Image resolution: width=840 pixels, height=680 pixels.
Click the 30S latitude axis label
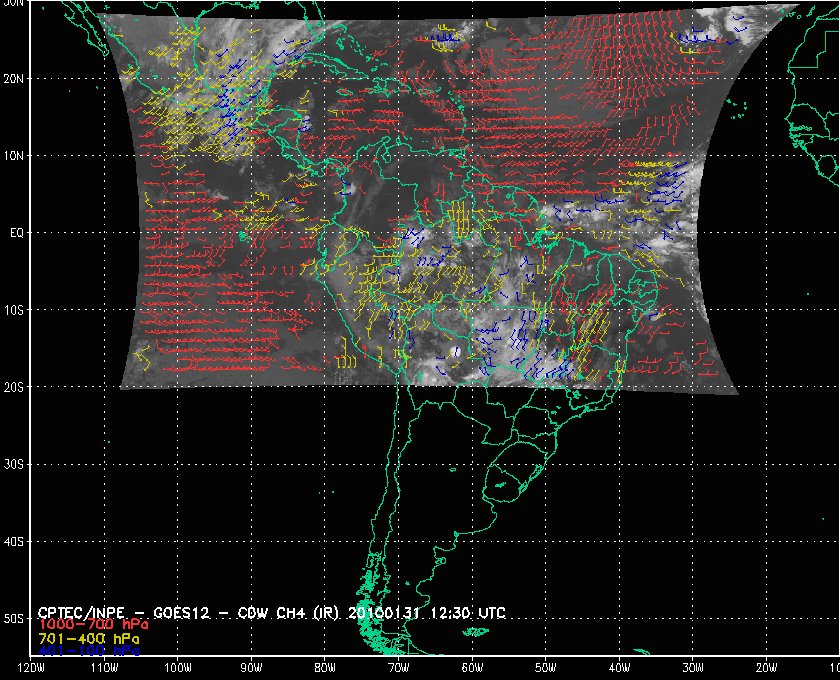click(13, 464)
